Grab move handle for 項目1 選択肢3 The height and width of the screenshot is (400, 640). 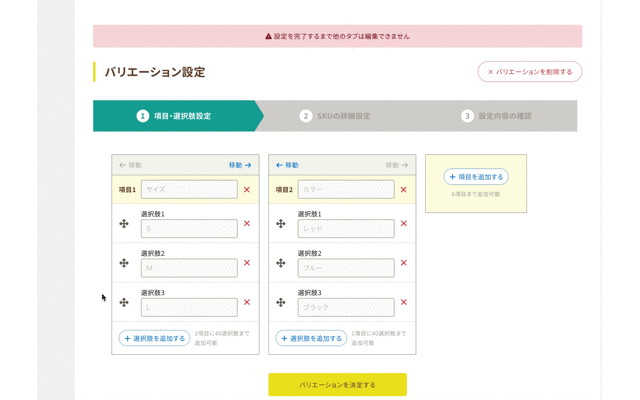click(x=124, y=302)
